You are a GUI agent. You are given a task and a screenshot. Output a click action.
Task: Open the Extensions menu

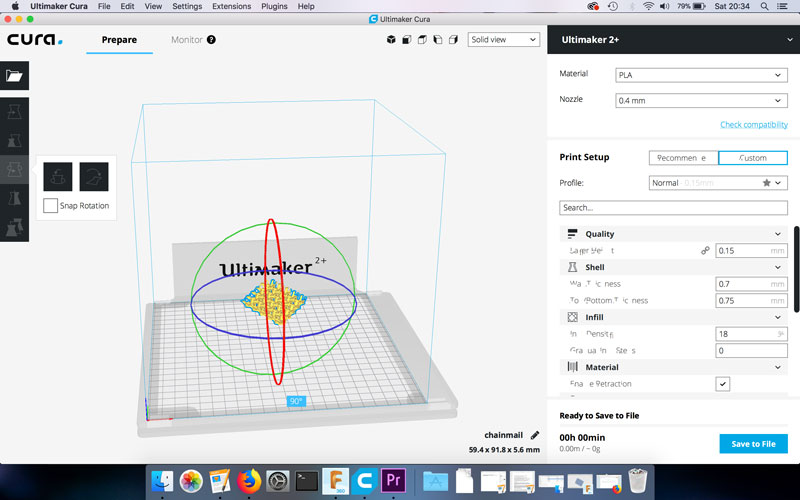pos(232,6)
